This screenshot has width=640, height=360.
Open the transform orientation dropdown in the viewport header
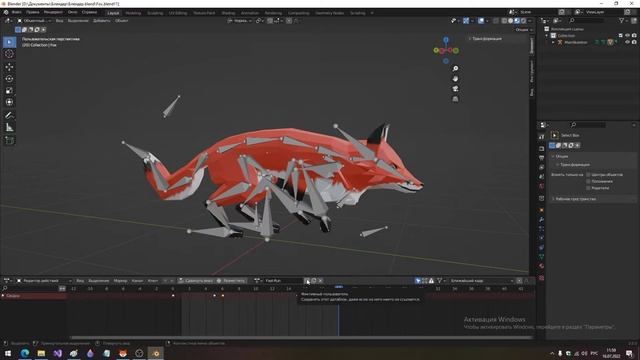pyautogui.click(x=240, y=21)
